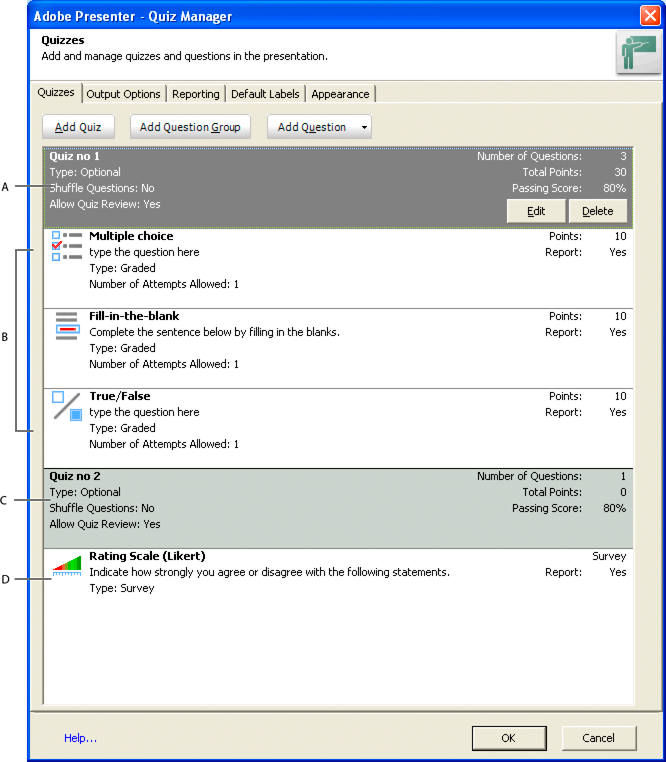Click the presenter icon in header
Viewport: 666px width, 762px height.
[638, 53]
